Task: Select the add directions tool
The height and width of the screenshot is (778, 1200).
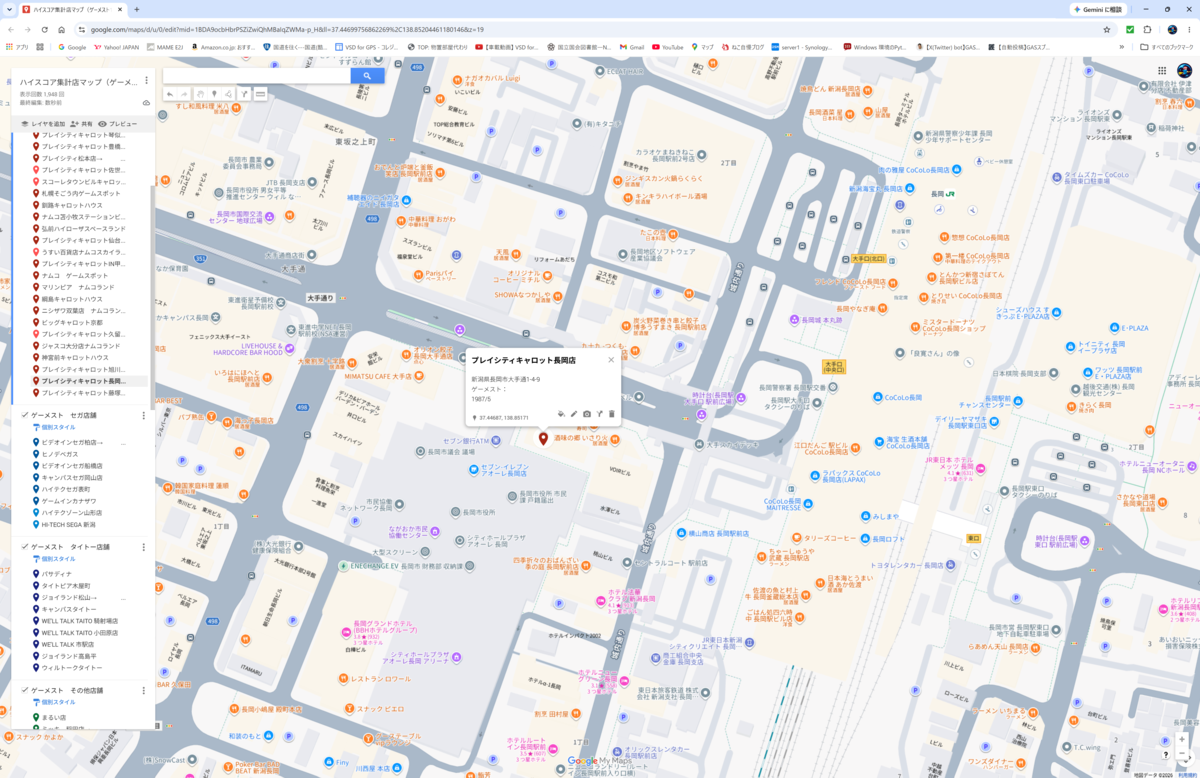Action: 244,94
